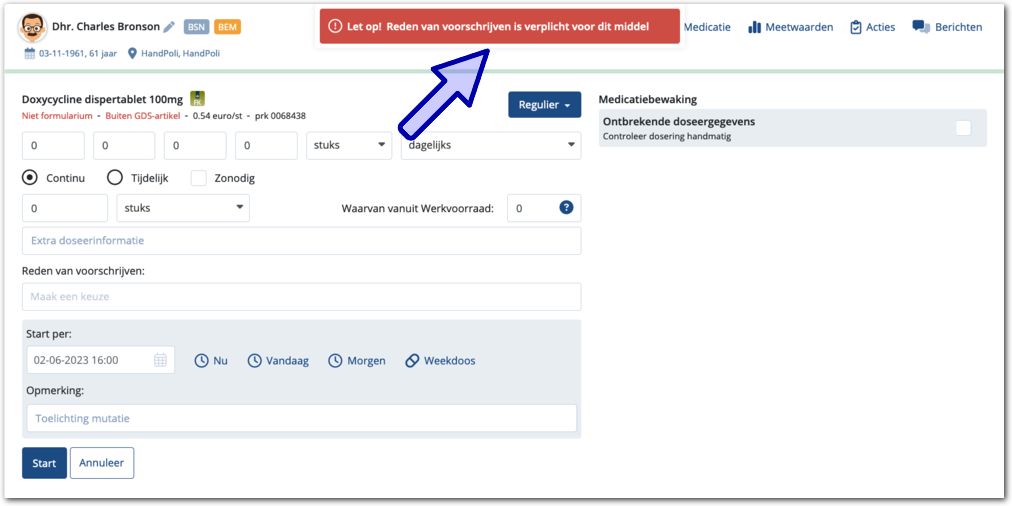1012x506 pixels.
Task: Click the Annuleer button
Action: point(102,463)
